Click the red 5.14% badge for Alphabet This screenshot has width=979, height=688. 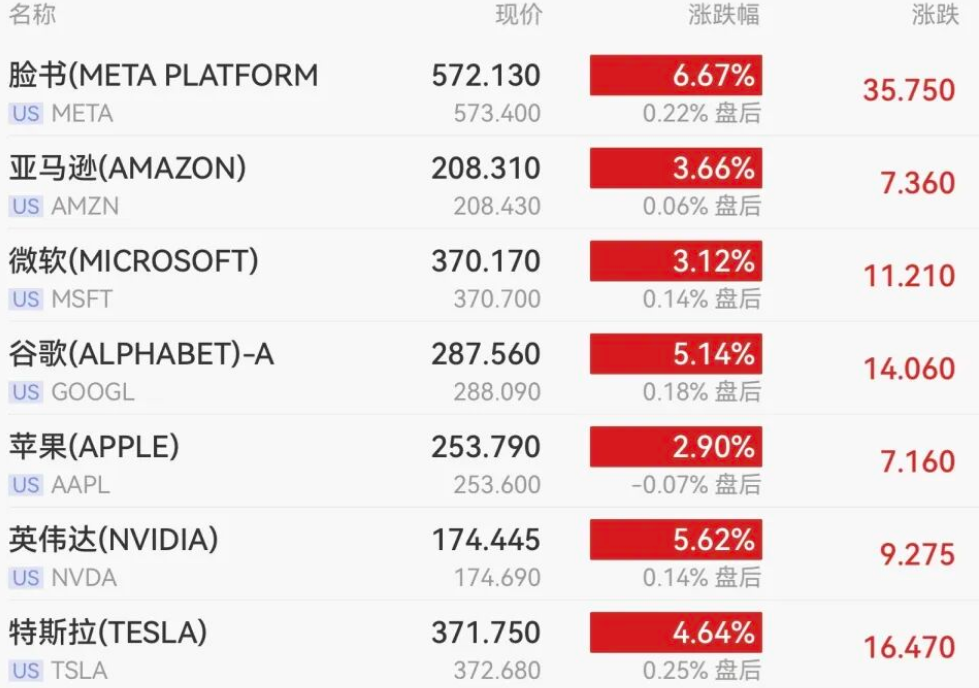pyautogui.click(x=676, y=354)
